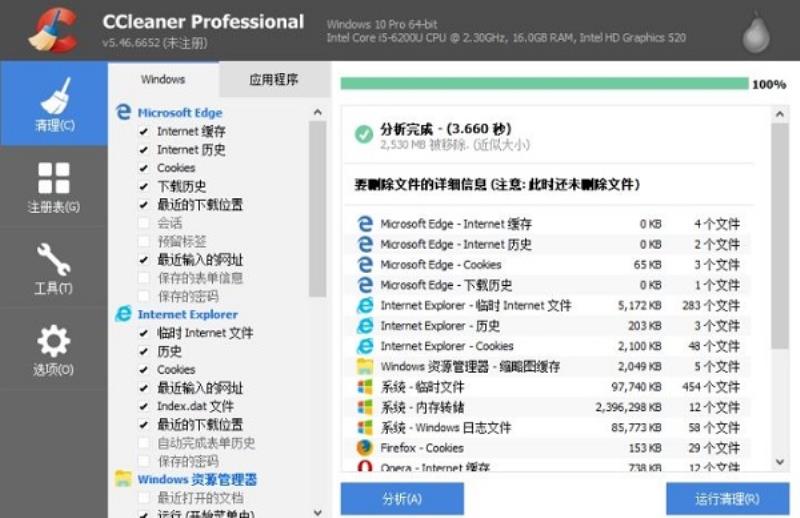Viewport: 800px width, 518px height.
Task: Click Firefox icon for Firefox Cookies result
Action: click(365, 448)
